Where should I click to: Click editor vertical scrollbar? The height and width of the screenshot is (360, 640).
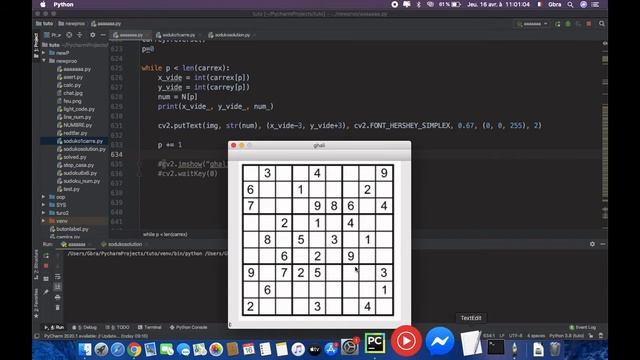pyautogui.click(x=605, y=135)
